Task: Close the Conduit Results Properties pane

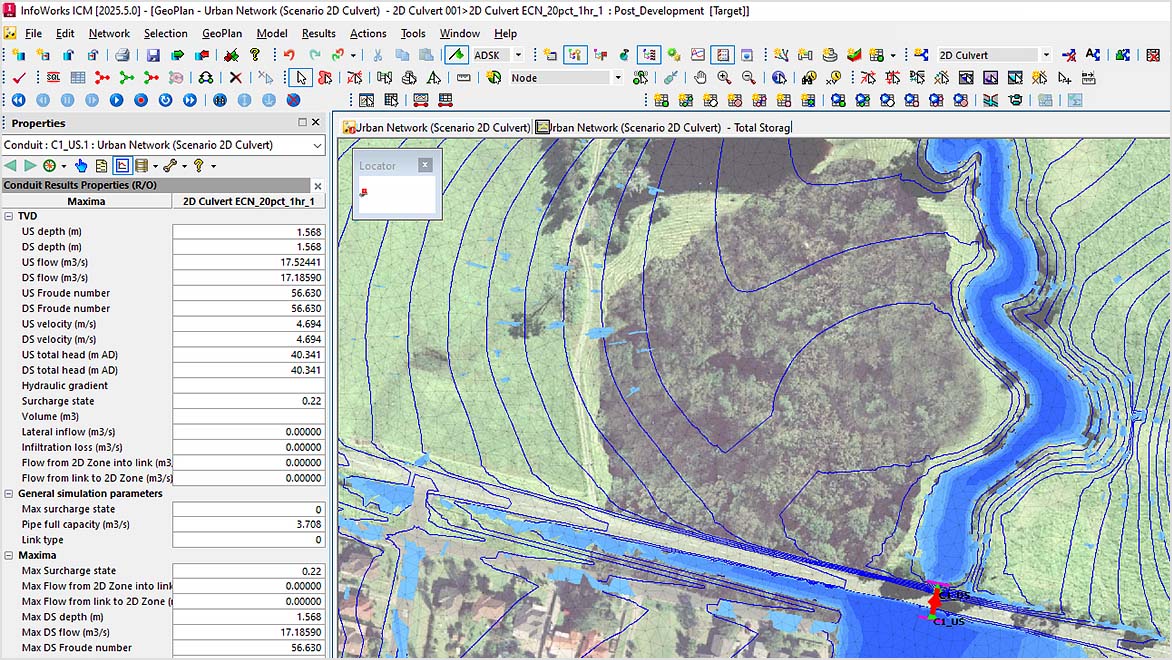Action: pos(317,186)
